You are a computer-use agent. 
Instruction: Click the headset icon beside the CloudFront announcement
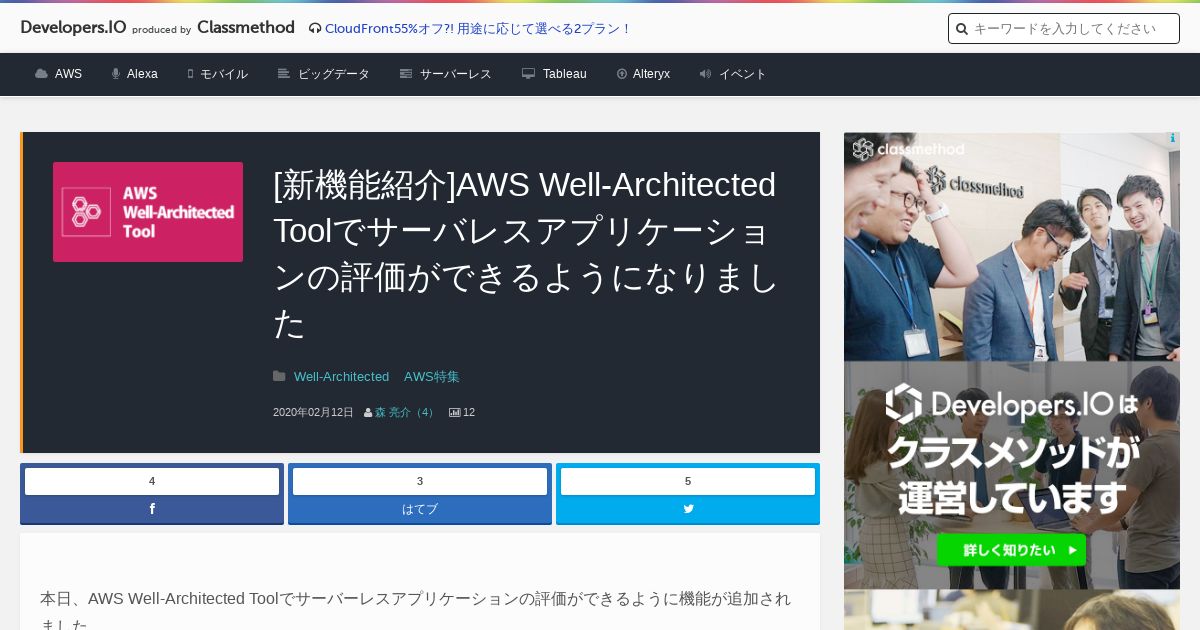(315, 29)
